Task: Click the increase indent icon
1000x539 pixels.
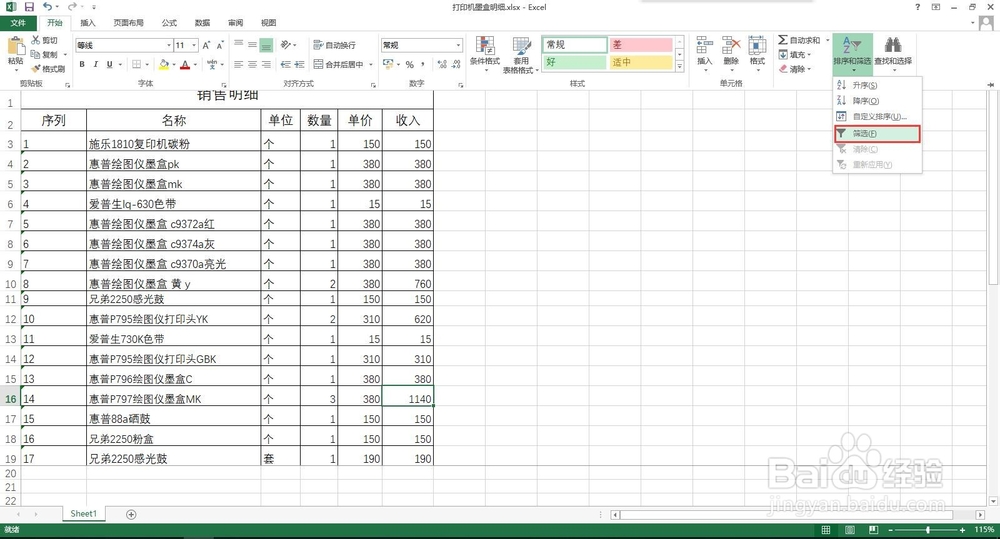Action: pyautogui.click(x=300, y=64)
